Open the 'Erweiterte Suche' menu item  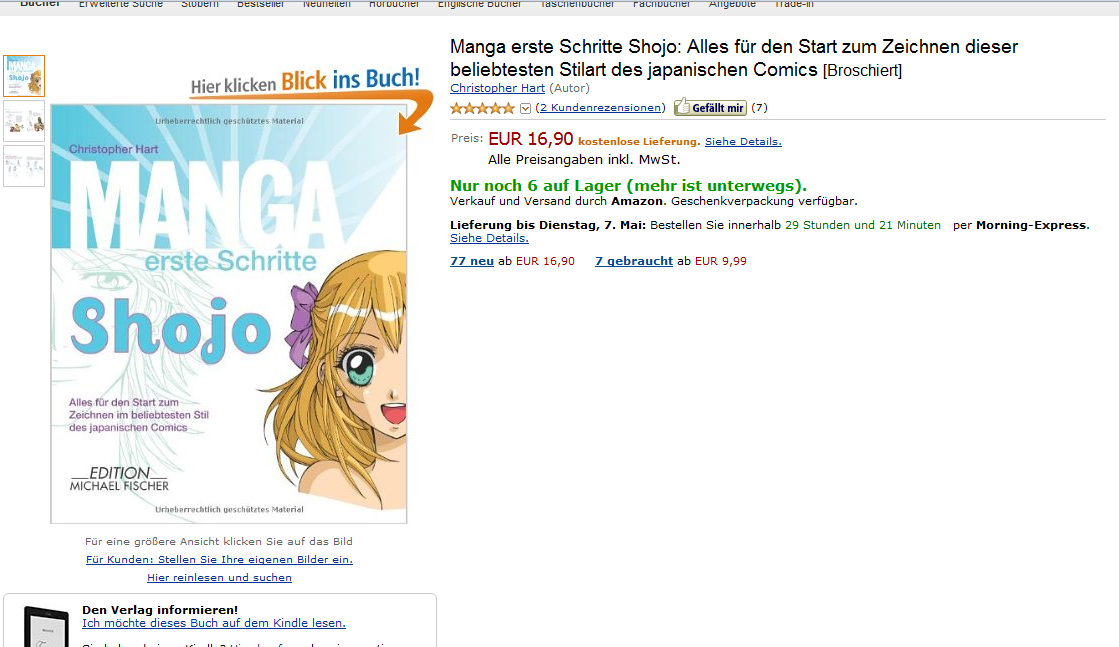click(121, 4)
